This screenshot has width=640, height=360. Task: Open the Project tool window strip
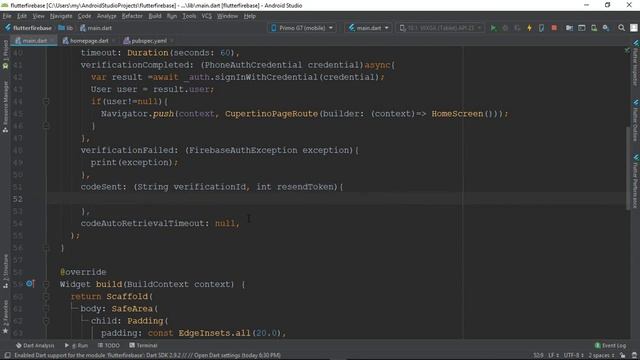pos(5,54)
